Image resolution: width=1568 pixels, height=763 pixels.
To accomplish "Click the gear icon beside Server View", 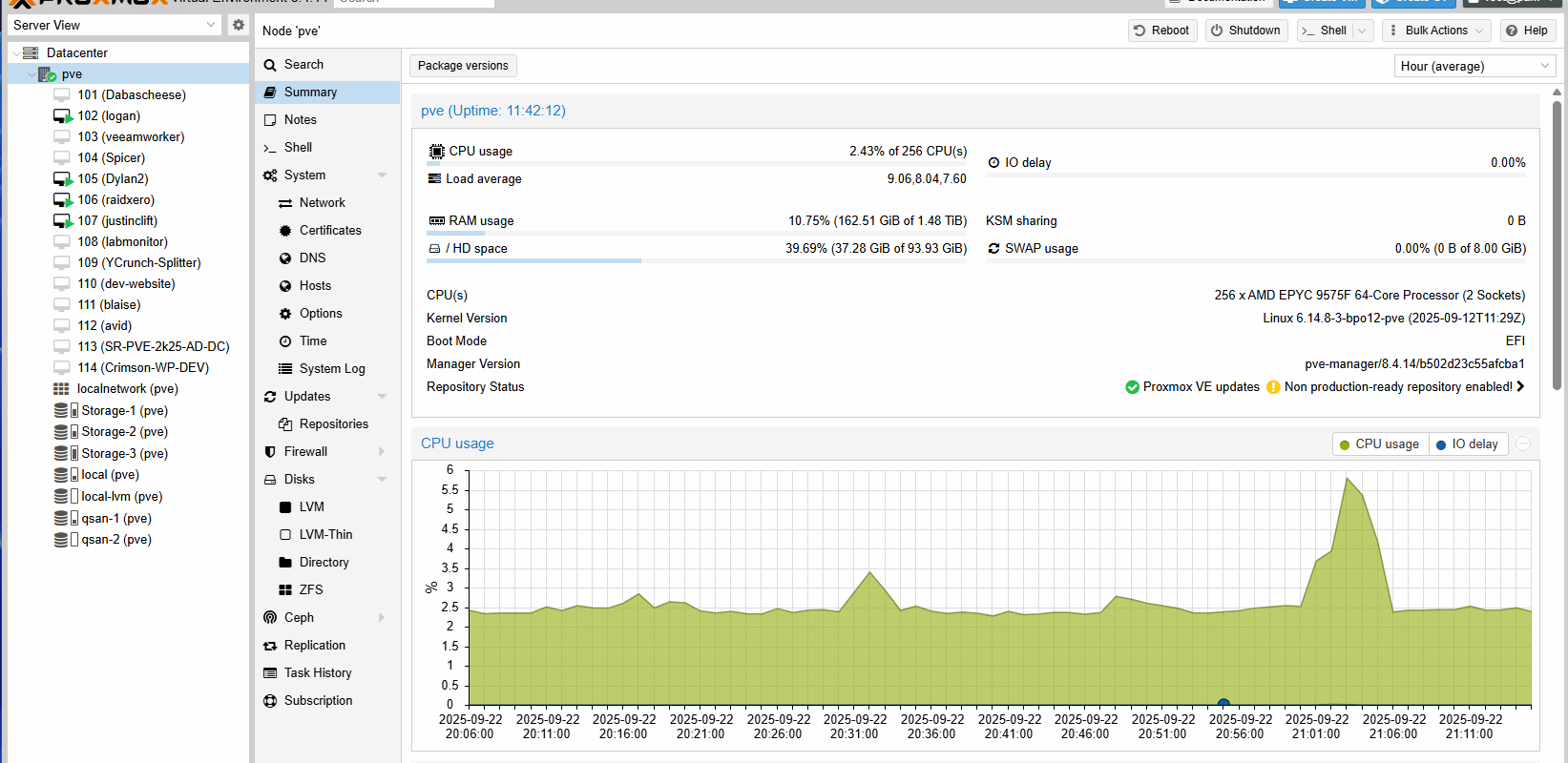I will (239, 25).
